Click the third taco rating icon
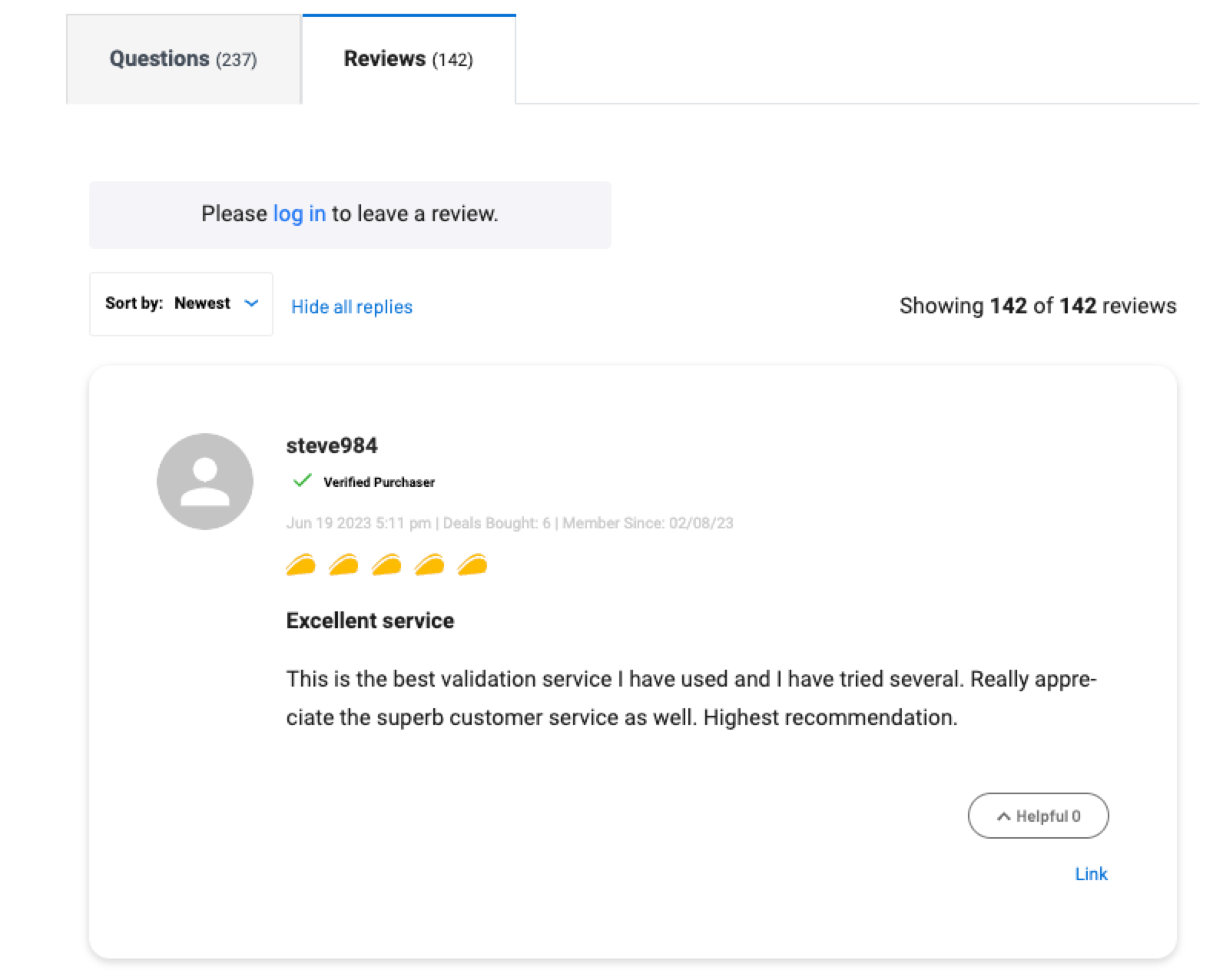Screen dimensions: 1223x980 [x=386, y=565]
